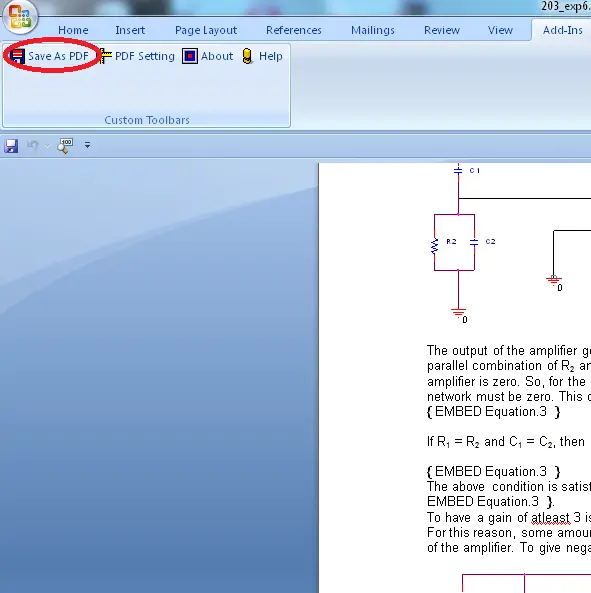
Task: Go to the Review tab
Action: pos(442,30)
